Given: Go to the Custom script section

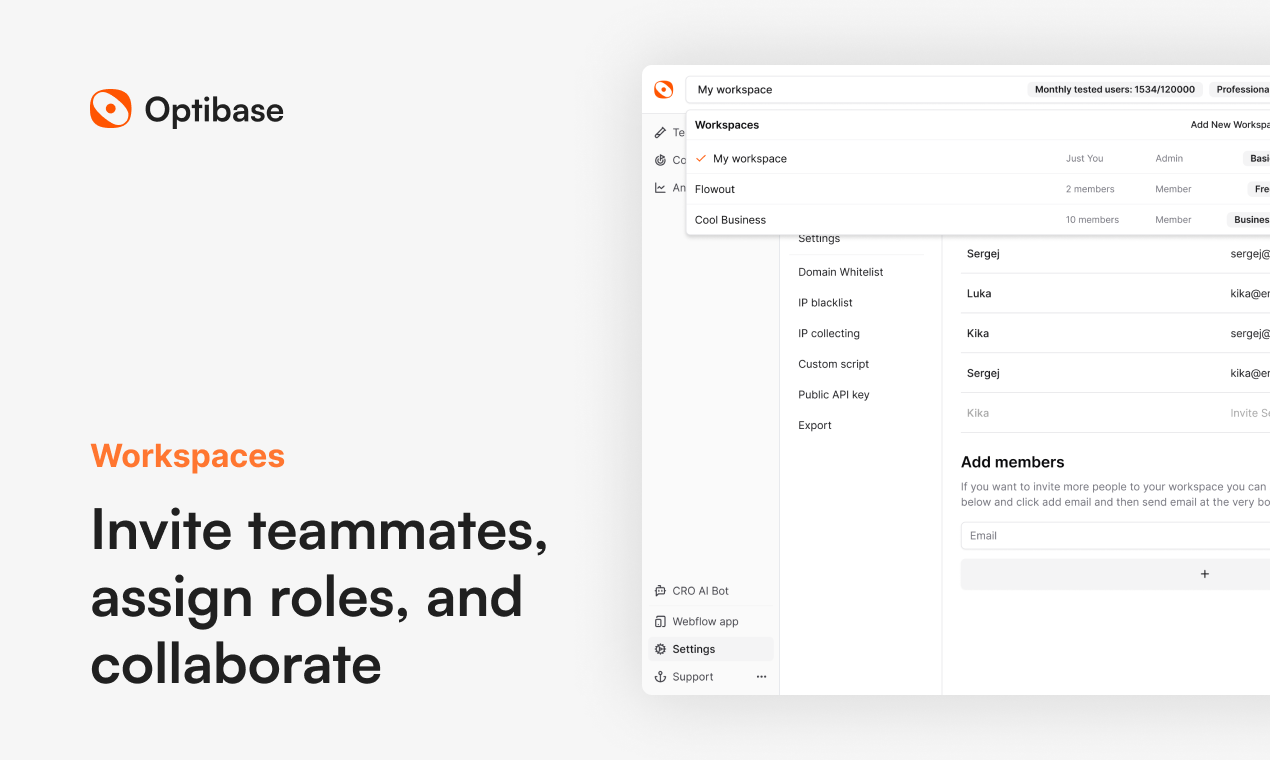Looking at the screenshot, I should click(x=833, y=364).
